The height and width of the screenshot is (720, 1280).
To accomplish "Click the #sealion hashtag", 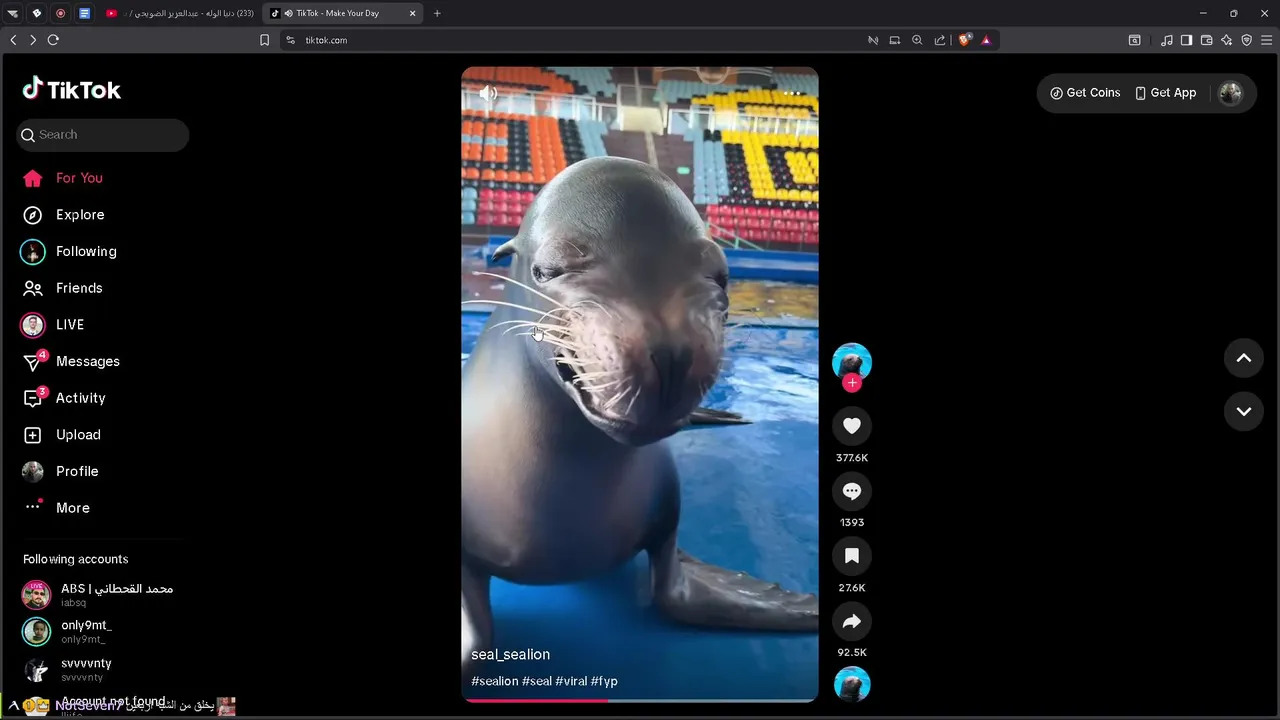I will 495,681.
